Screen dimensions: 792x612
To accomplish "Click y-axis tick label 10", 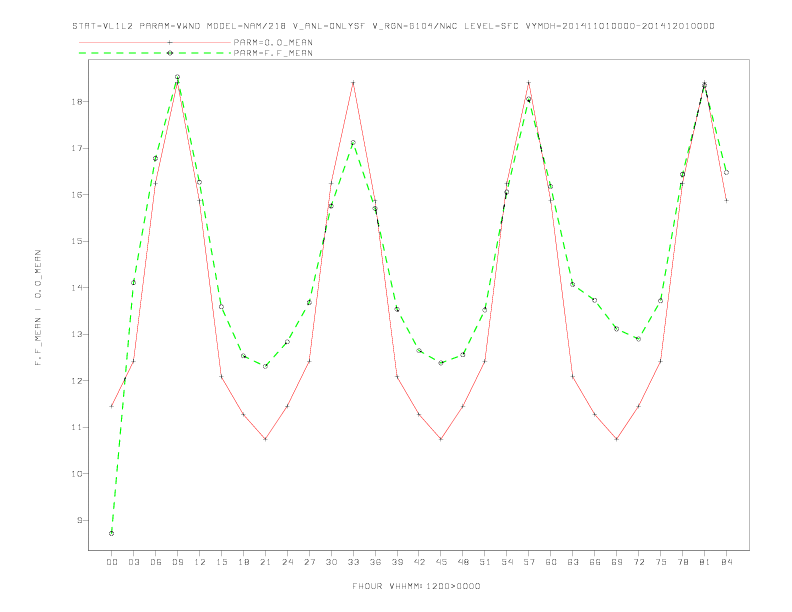I will [x=77, y=474].
